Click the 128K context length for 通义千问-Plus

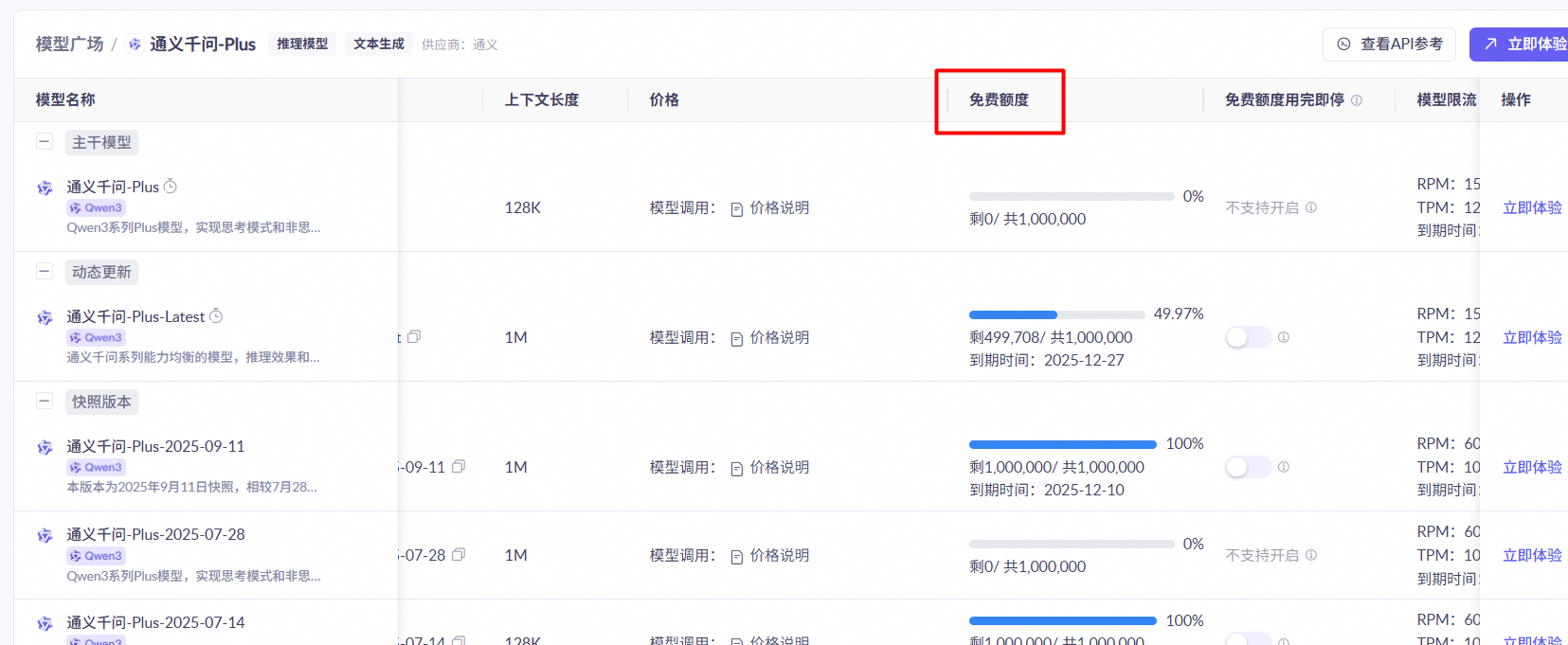click(523, 207)
